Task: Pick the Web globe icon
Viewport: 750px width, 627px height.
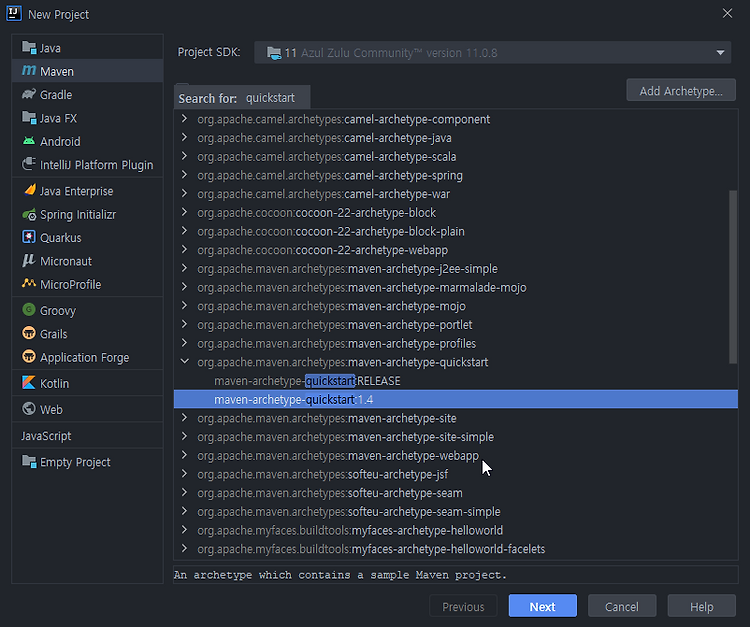Action: (29, 409)
